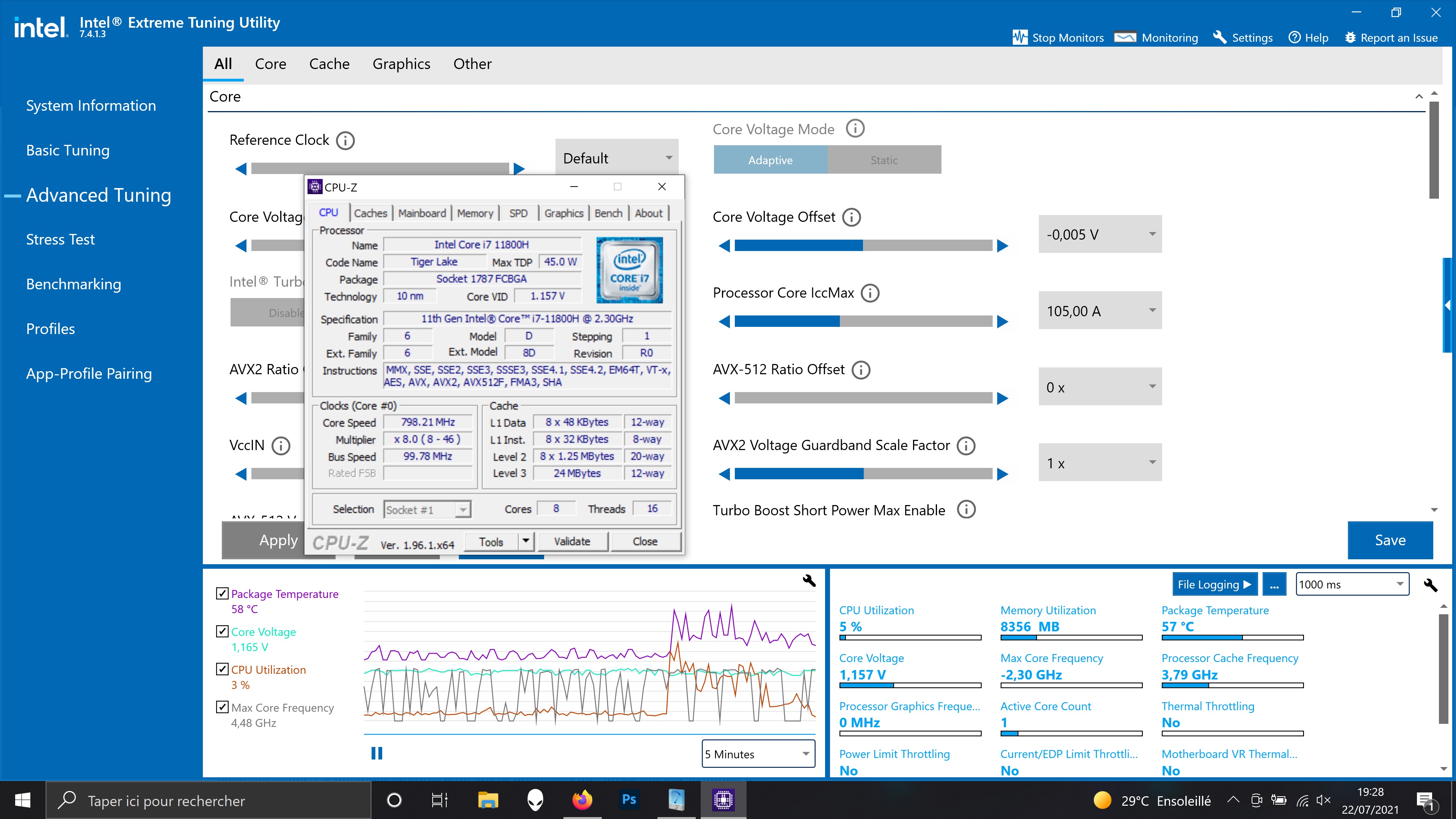Click CPU-Z Validate button
Screen dimensions: 1456x819
pyautogui.click(x=572, y=541)
